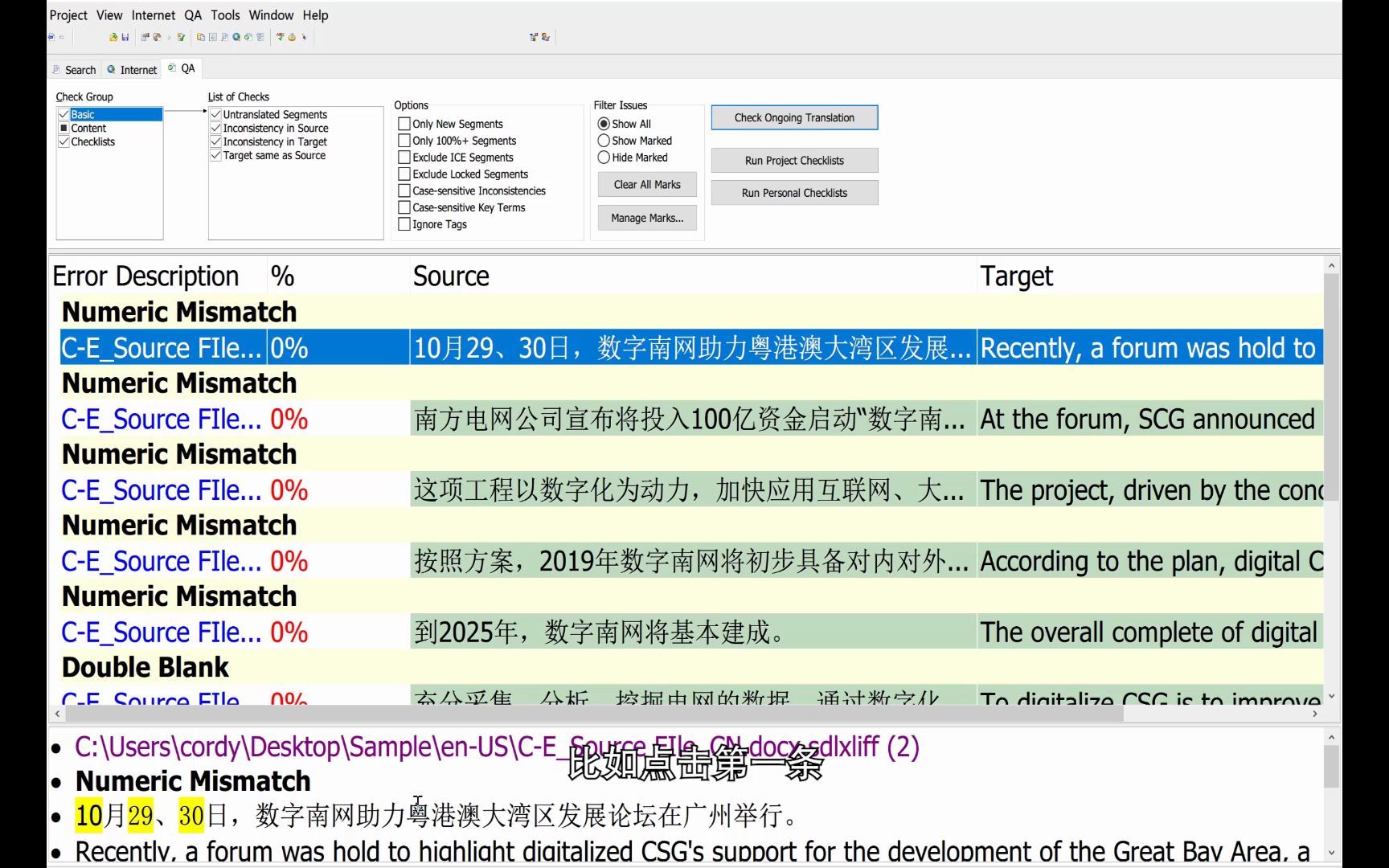This screenshot has height=868, width=1389.
Task: Select the "Show Marked" radio button
Action: point(604,140)
